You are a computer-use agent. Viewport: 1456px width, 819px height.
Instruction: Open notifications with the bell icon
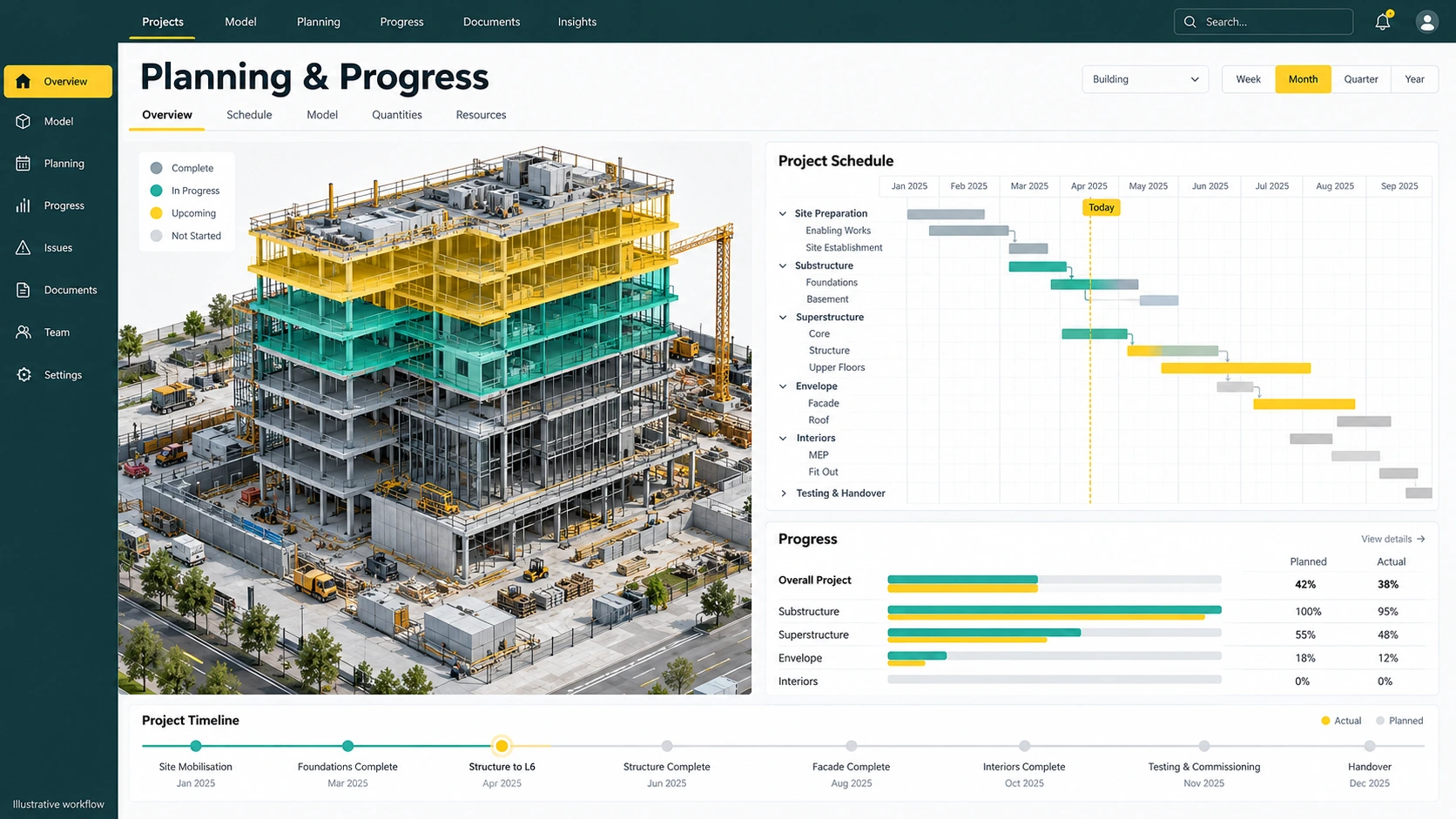tap(1383, 22)
